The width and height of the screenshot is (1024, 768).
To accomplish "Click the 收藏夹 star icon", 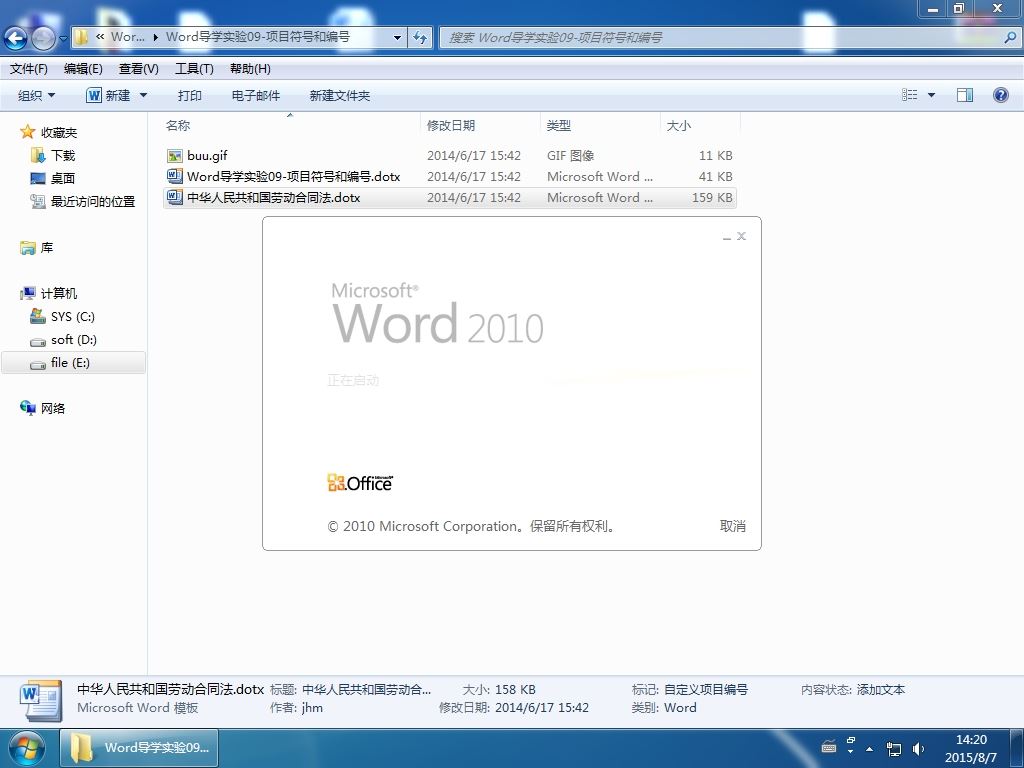I will (x=27, y=132).
